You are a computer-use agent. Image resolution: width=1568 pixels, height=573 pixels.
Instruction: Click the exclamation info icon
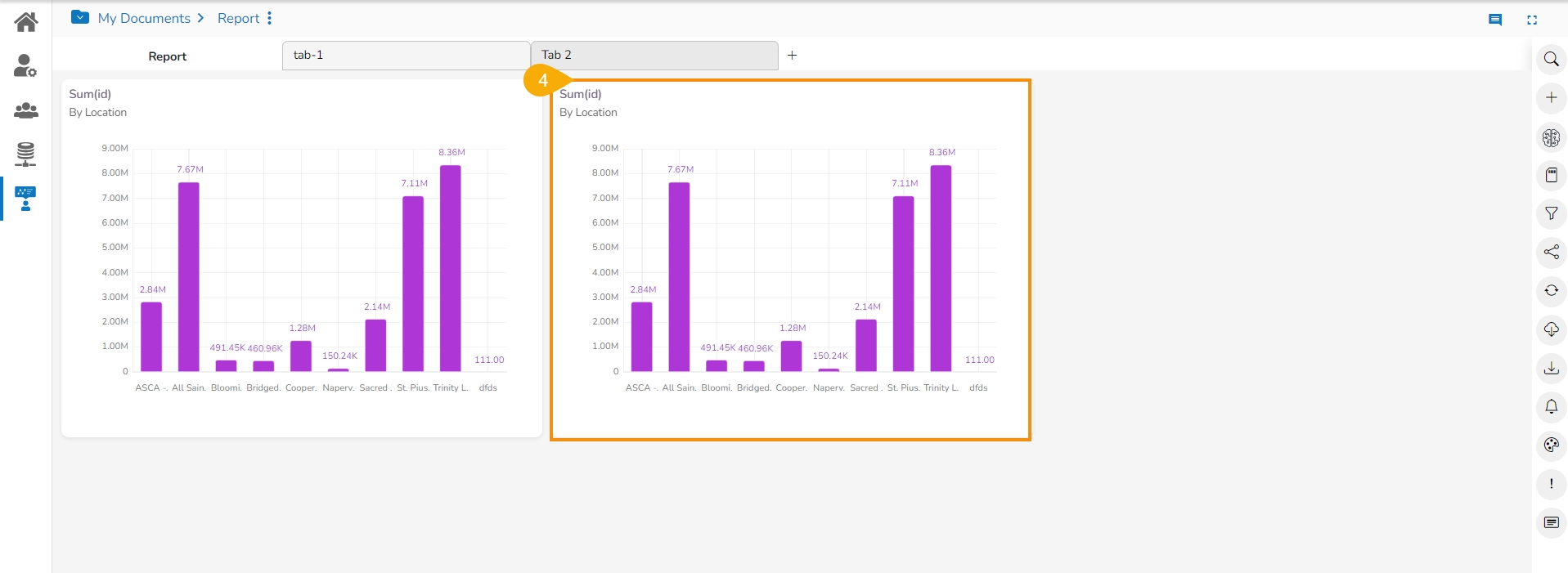(1551, 484)
